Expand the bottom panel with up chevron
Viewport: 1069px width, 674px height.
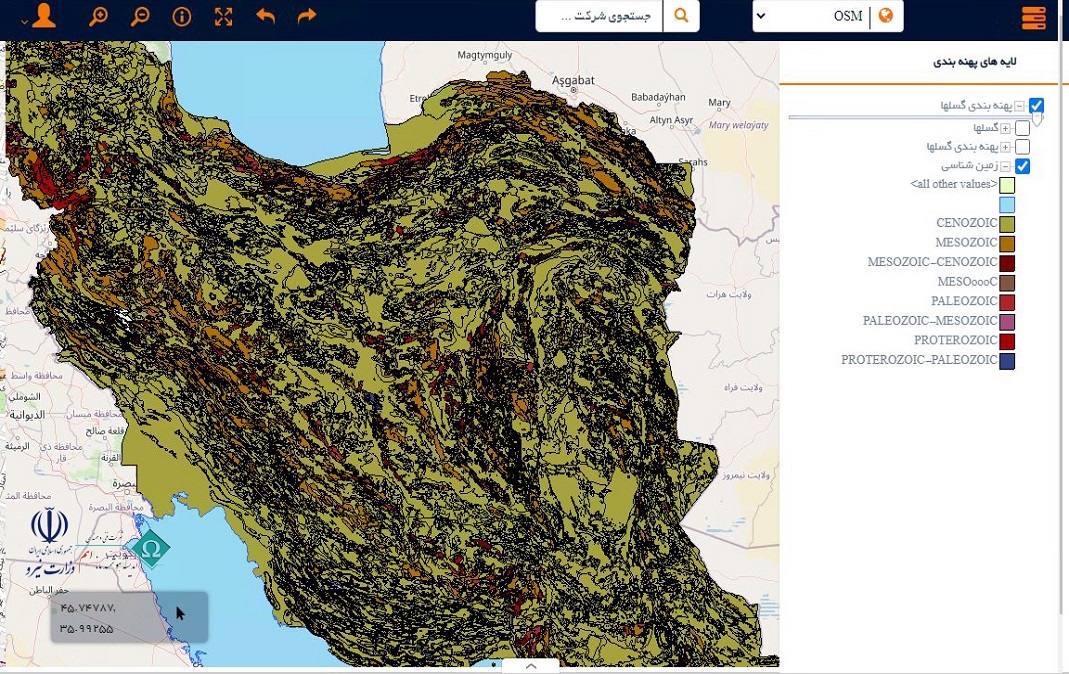pyautogui.click(x=531, y=666)
